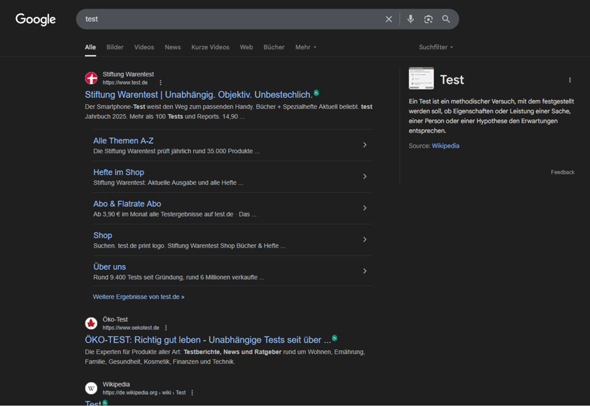Open the Abo & Flatrate Abo sitelink
The height and width of the screenshot is (406, 590).
pos(127,204)
